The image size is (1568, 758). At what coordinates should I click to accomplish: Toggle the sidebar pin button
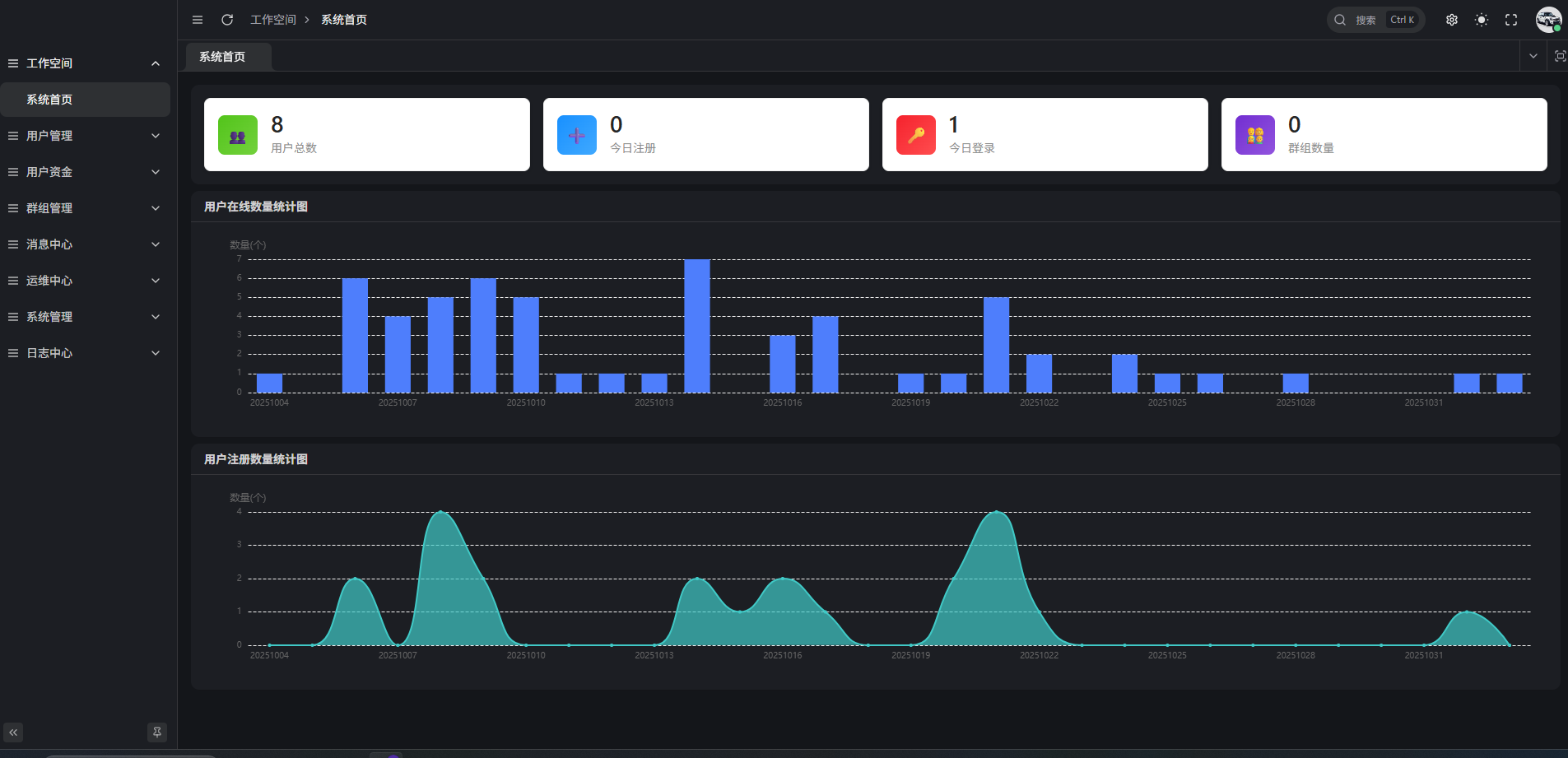[157, 732]
